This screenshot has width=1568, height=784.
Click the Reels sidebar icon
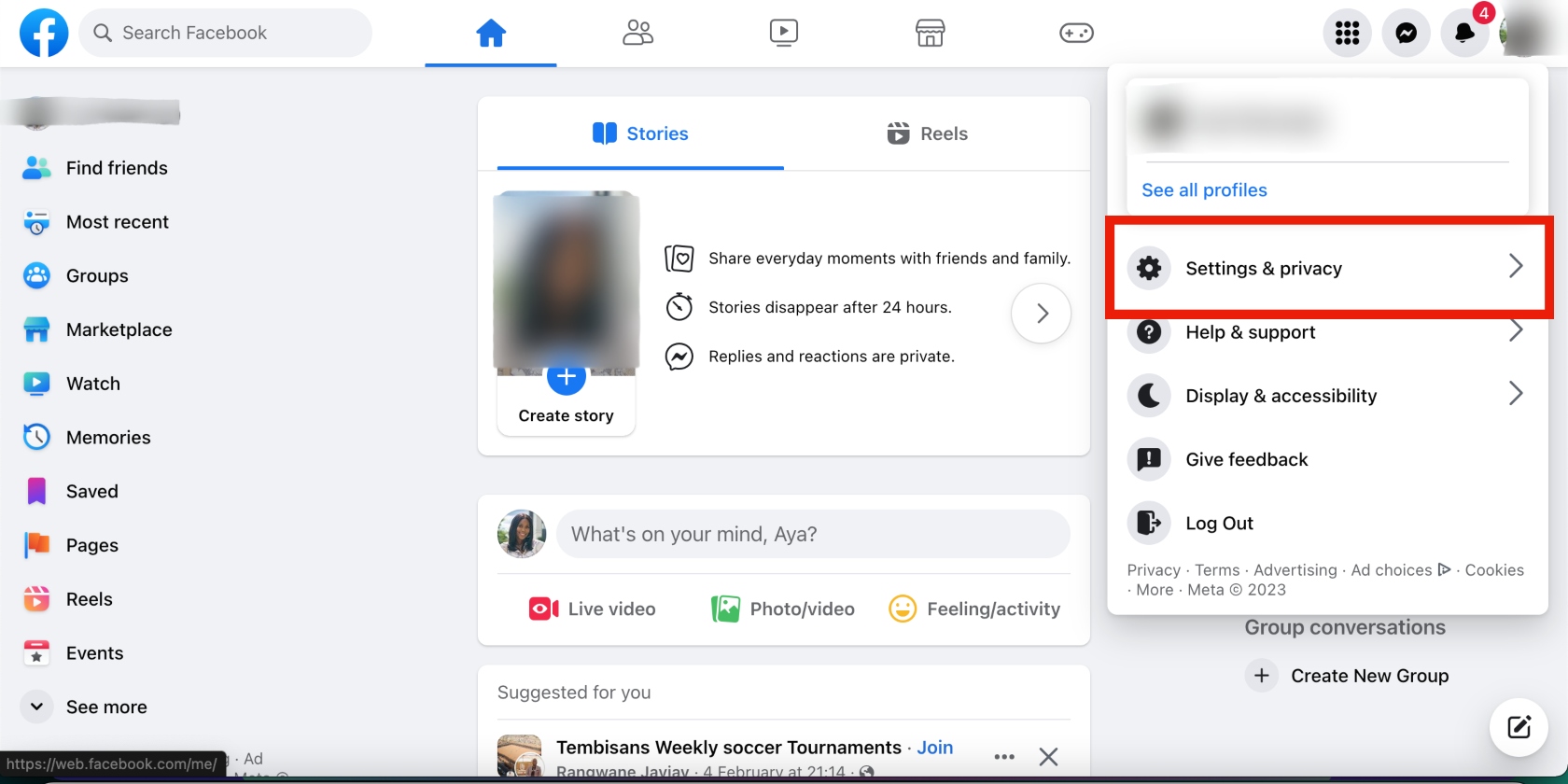[x=36, y=599]
